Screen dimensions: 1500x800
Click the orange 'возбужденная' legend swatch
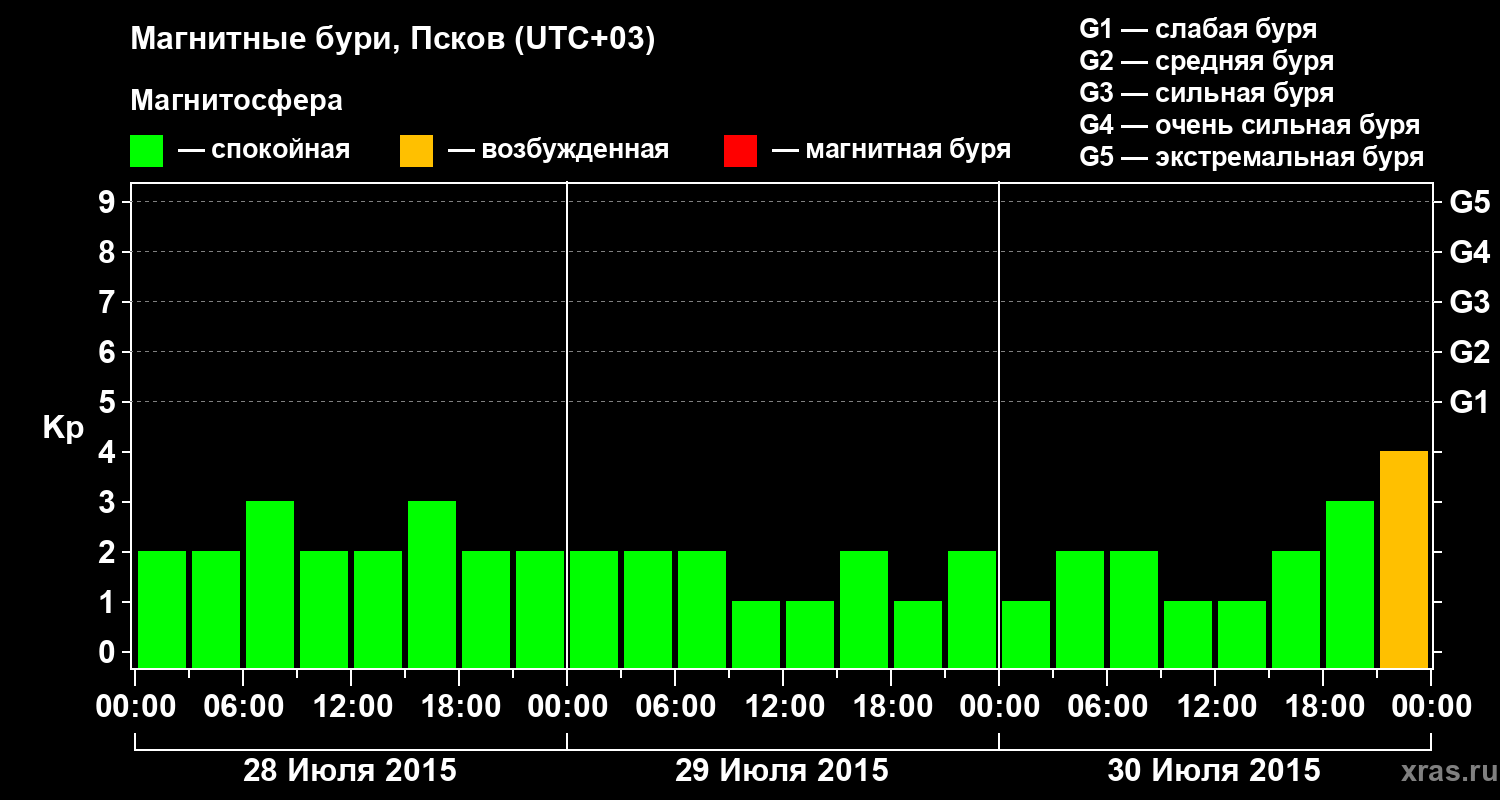pyautogui.click(x=416, y=151)
